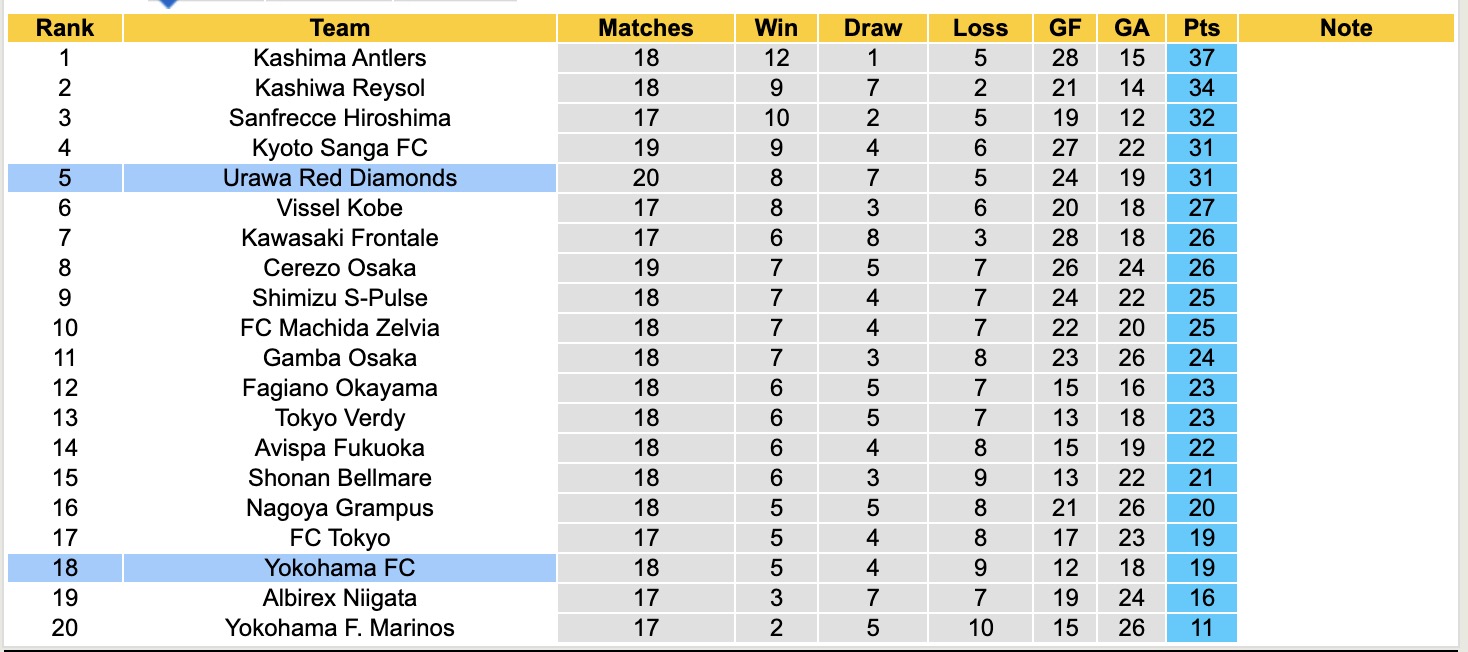
Task: Click the GF column header
Action: 1065,28
